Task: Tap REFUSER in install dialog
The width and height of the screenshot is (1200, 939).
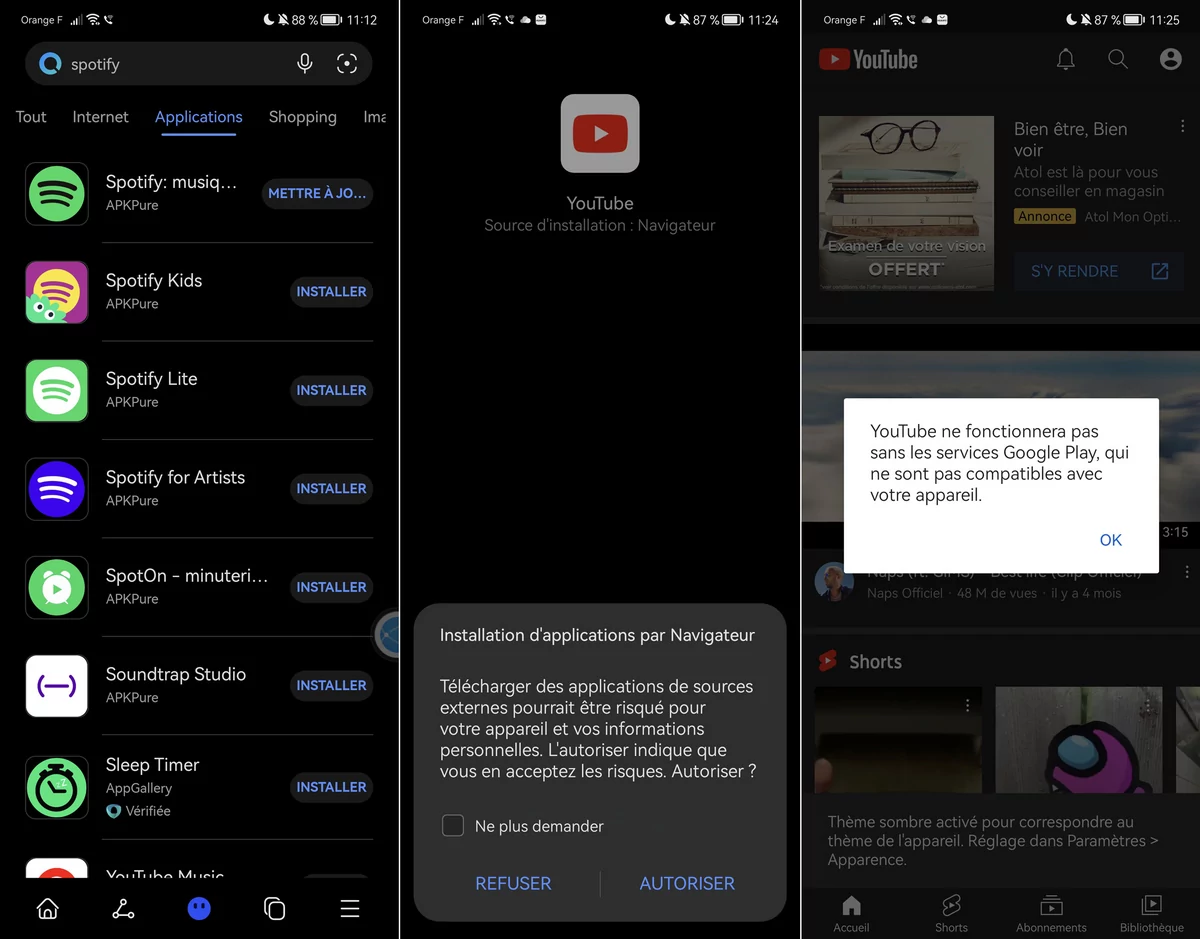Action: (513, 883)
